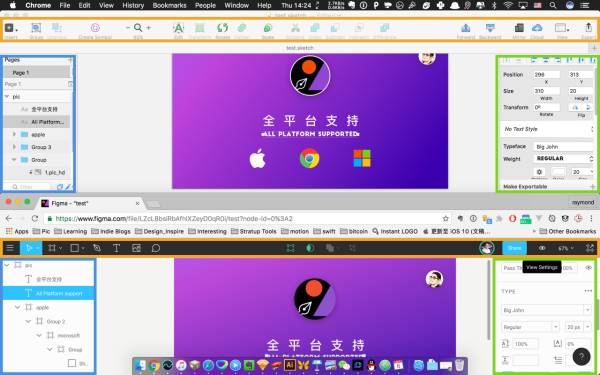Click the zoom magnifier in Sketch toolbar

click(x=138, y=28)
